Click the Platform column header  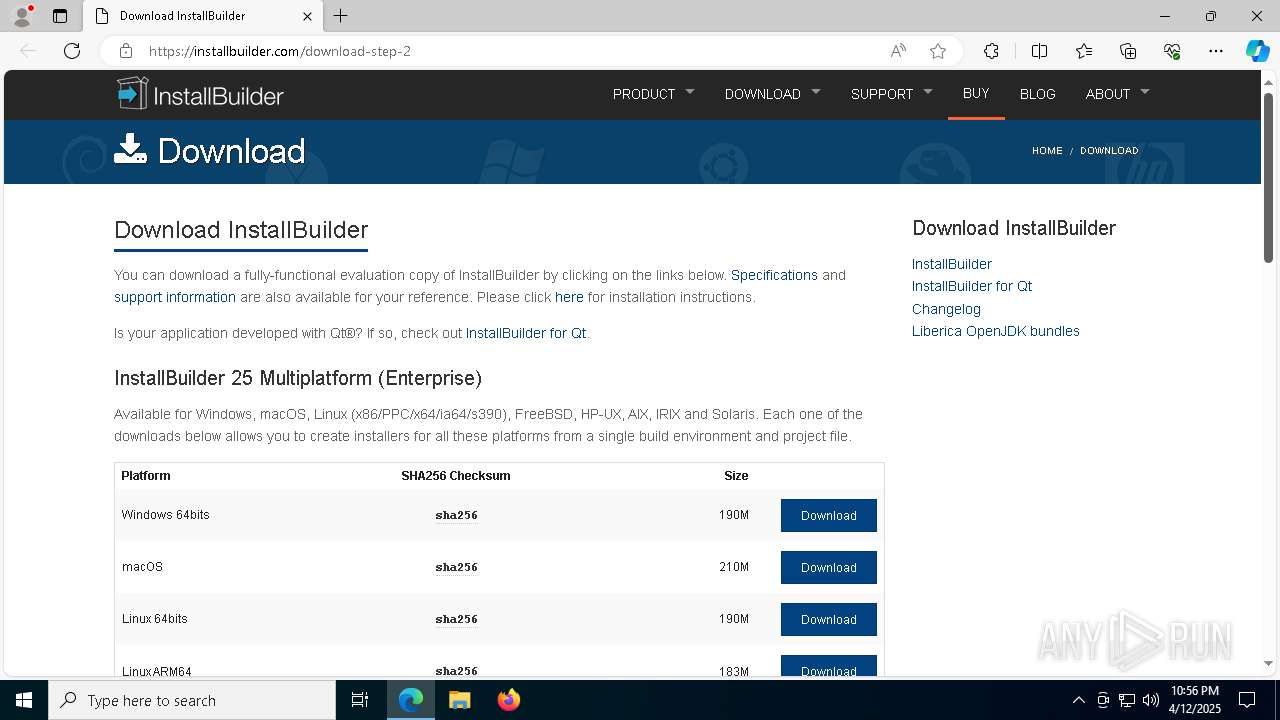[x=146, y=476]
